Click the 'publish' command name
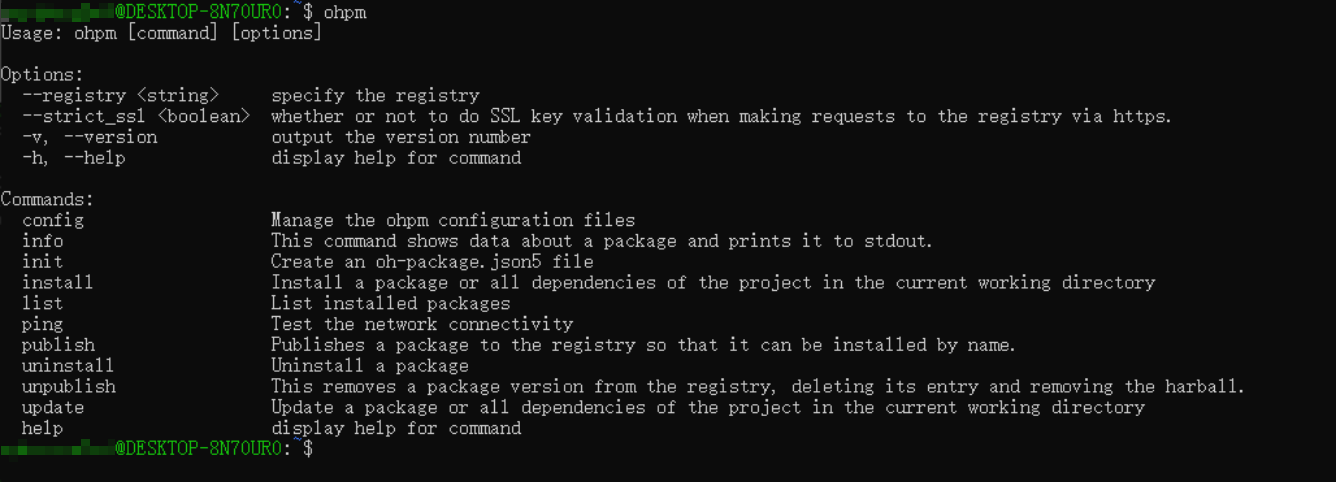Image resolution: width=1336 pixels, height=482 pixels. [x=58, y=345]
